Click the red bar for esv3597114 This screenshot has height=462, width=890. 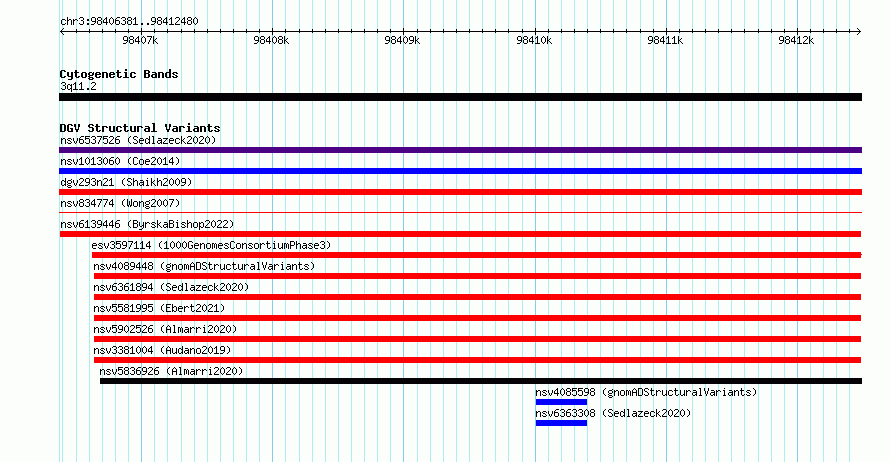tap(477, 255)
